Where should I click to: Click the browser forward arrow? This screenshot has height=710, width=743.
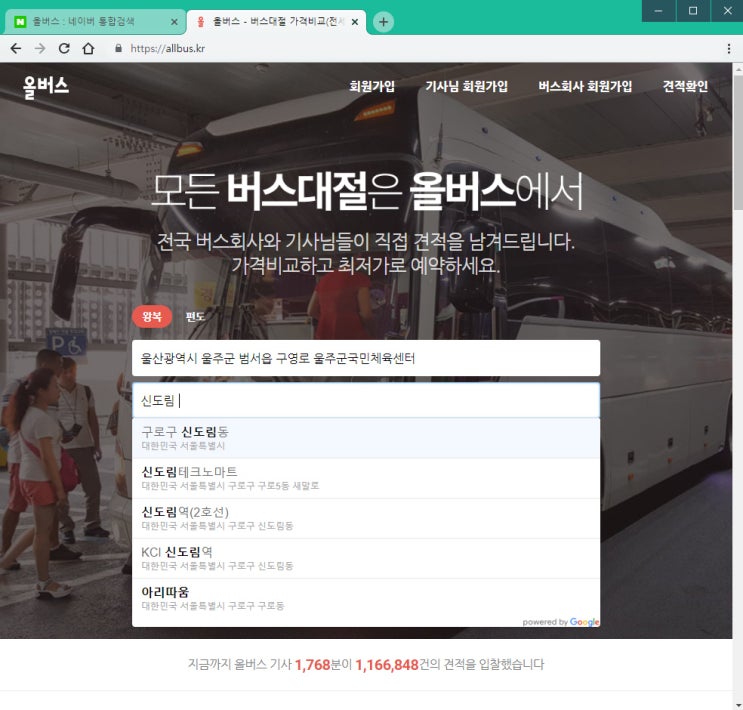click(x=40, y=48)
